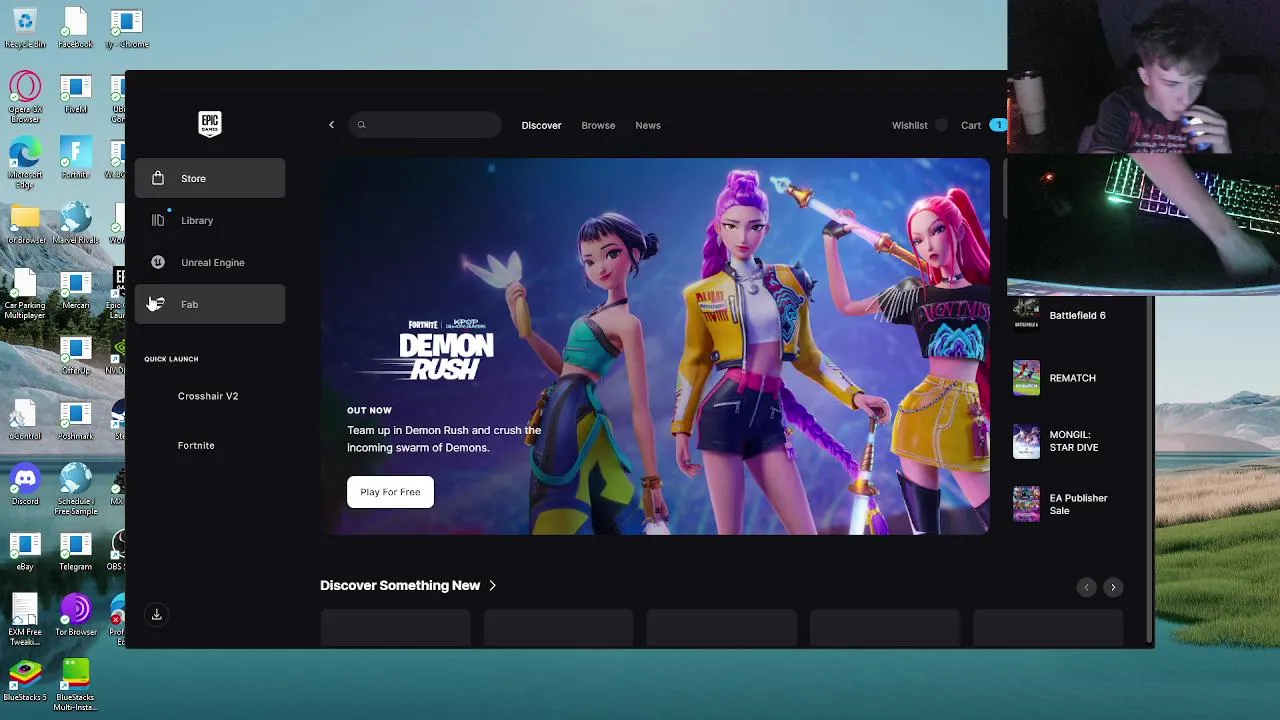
Task: Select the Microsoft Edge desktop icon
Action: pos(25,164)
